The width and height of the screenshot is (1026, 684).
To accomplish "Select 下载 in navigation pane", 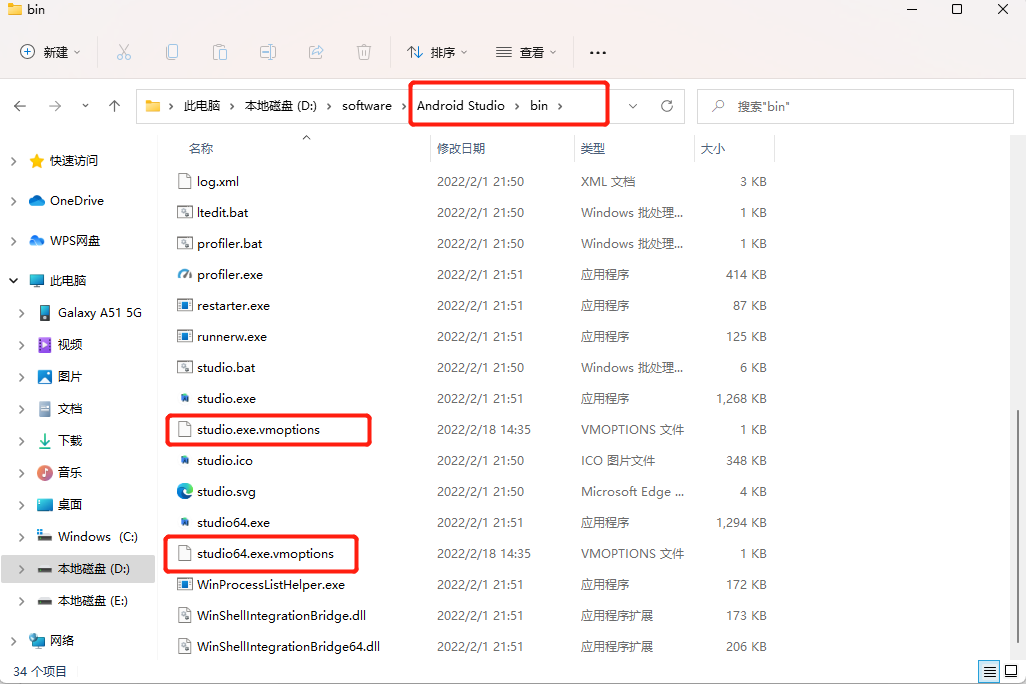I will (x=70, y=441).
